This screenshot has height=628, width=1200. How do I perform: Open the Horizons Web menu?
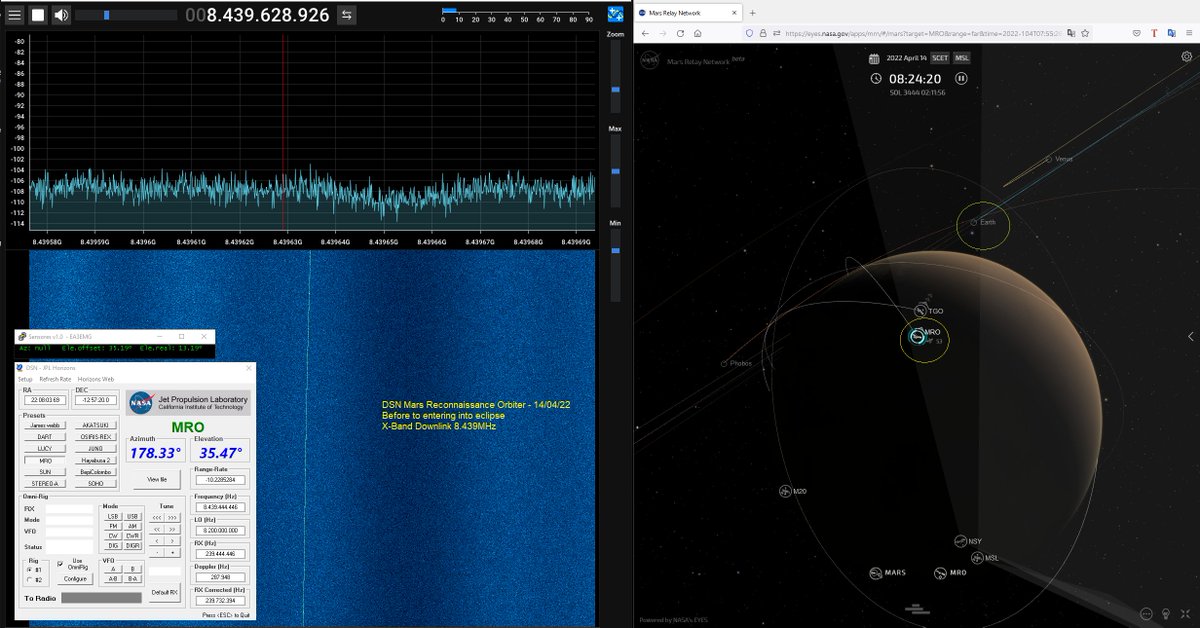tap(96, 379)
